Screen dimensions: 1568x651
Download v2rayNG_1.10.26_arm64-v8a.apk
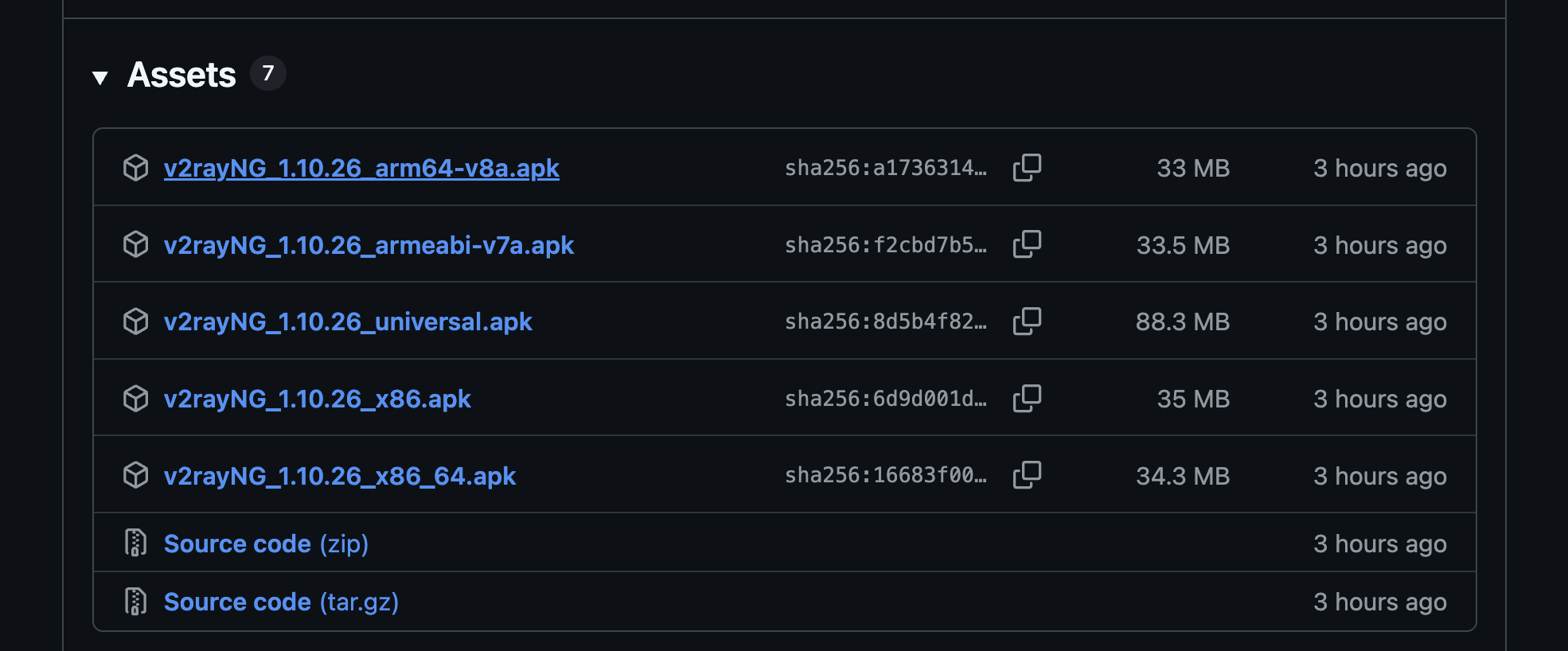(x=361, y=168)
